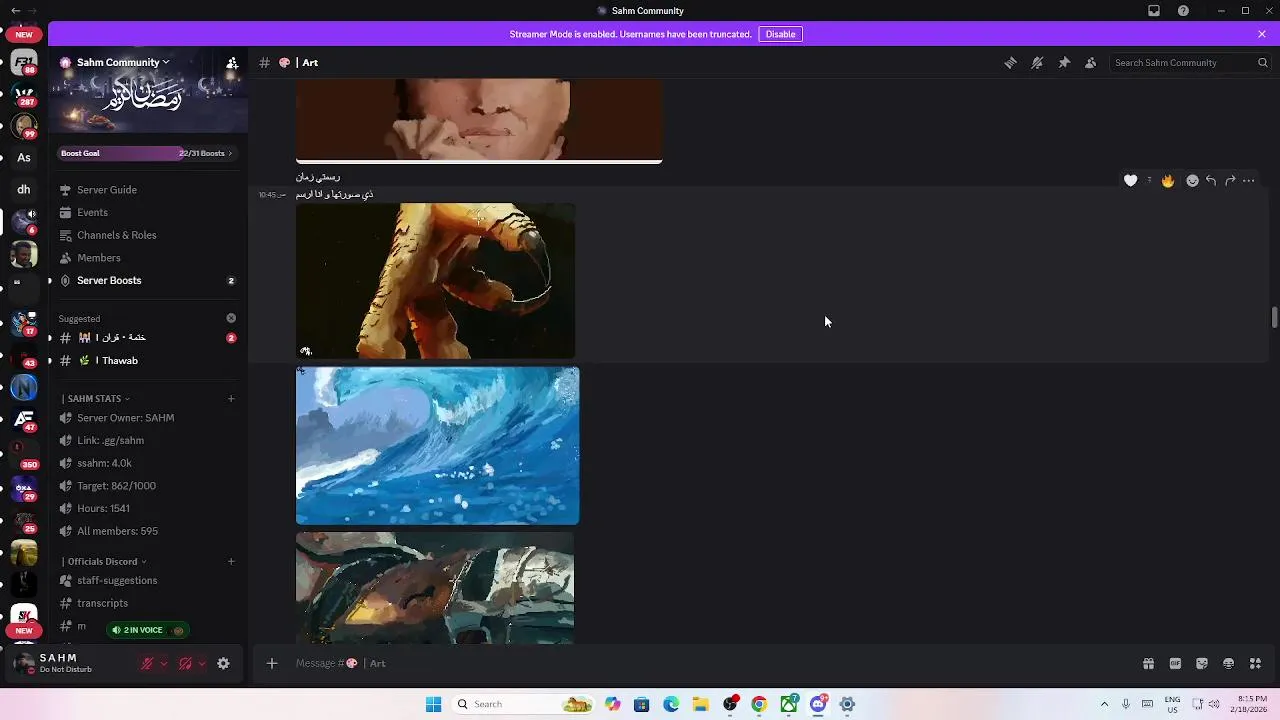Forward the message with right arrow icon
Image resolution: width=1280 pixels, height=720 pixels.
click(1230, 180)
